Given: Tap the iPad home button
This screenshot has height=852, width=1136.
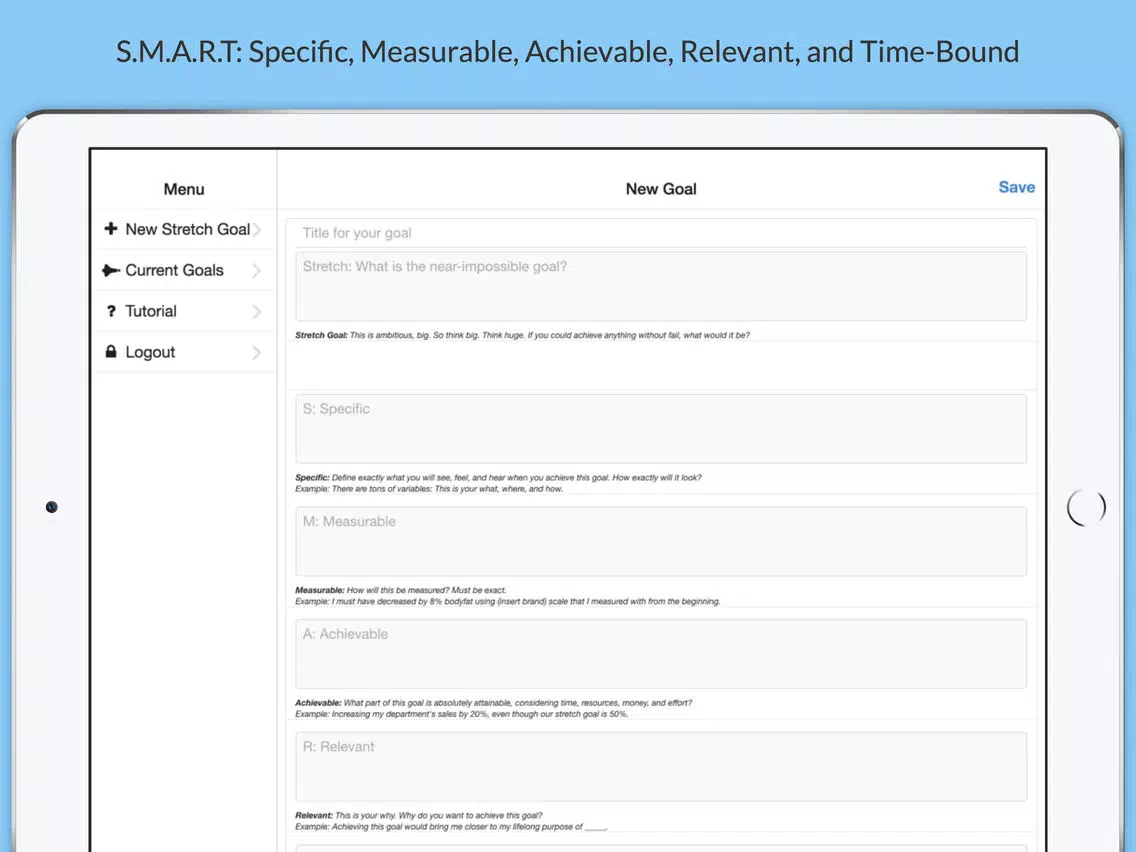Looking at the screenshot, I should (x=1086, y=507).
